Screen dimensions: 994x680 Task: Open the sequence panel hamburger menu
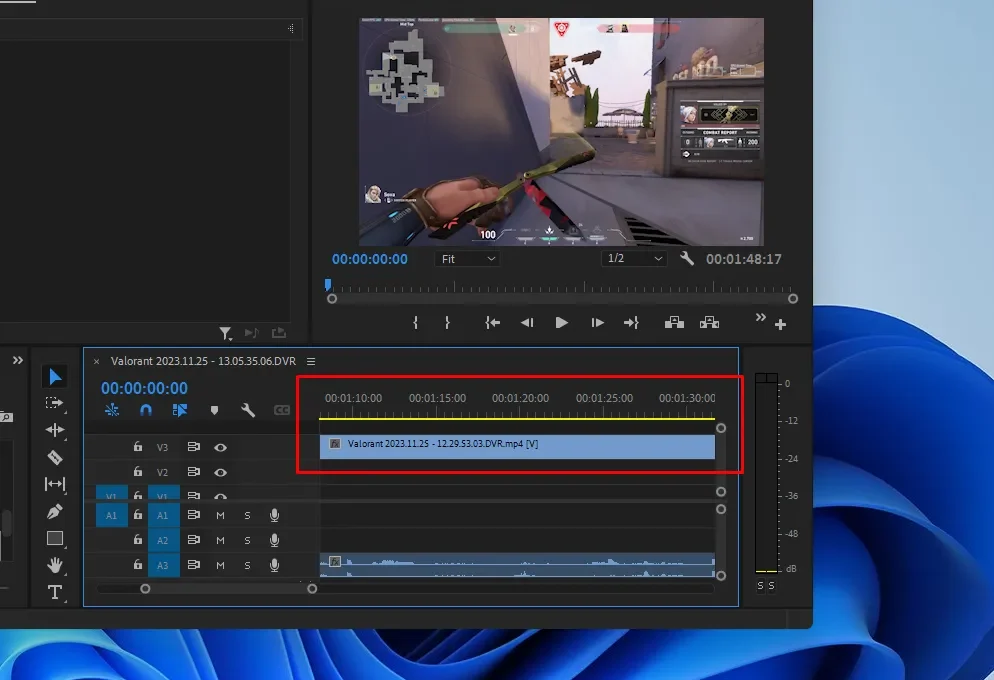(311, 361)
